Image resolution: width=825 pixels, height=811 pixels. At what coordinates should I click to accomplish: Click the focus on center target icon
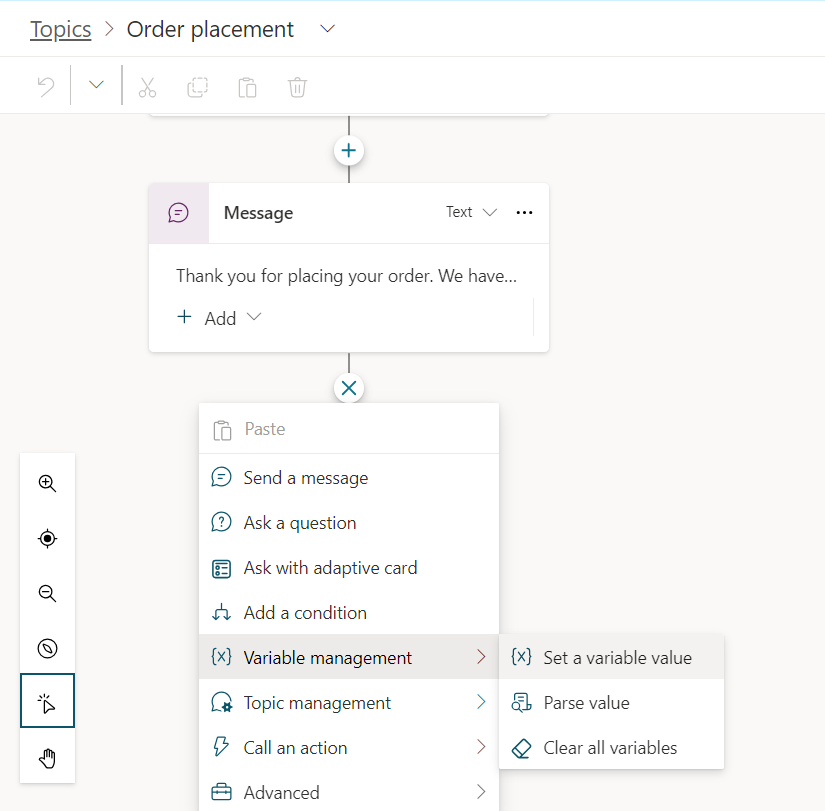click(47, 539)
